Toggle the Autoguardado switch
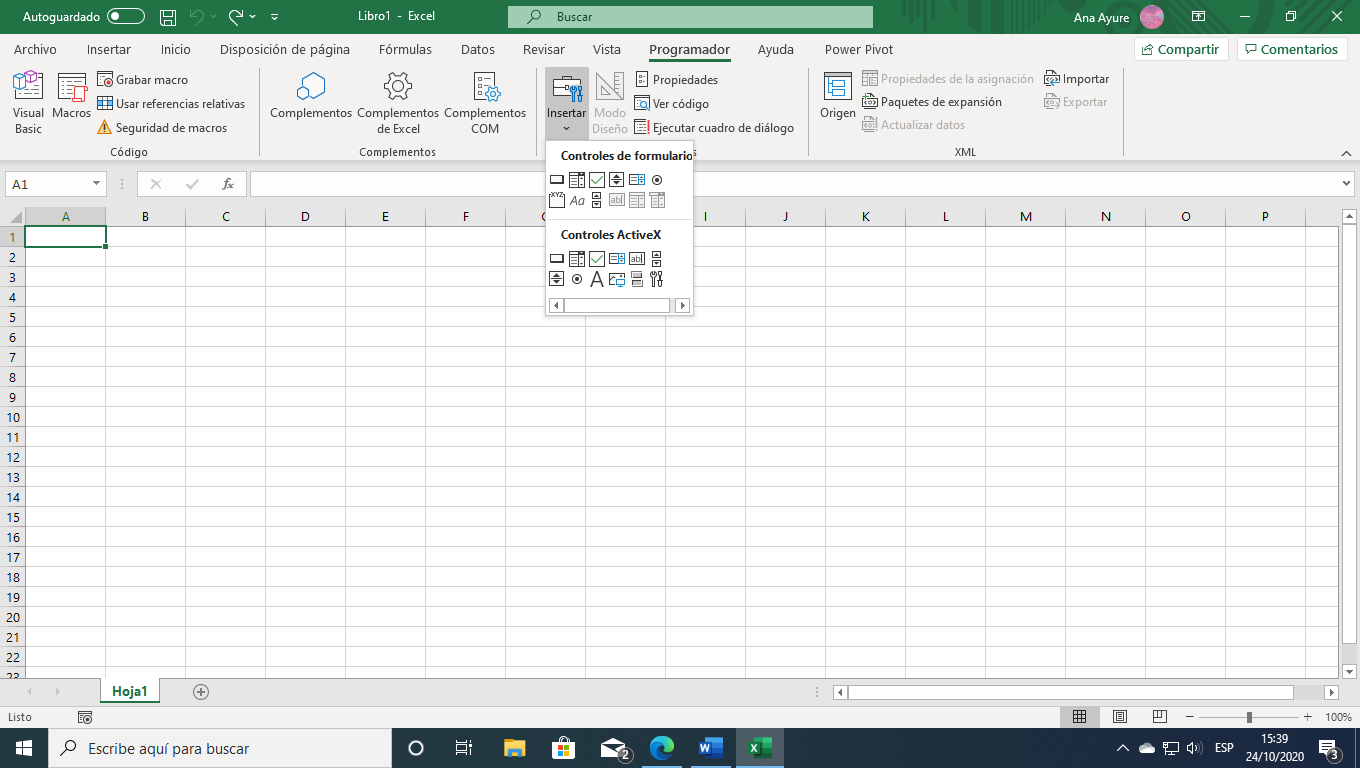 tap(126, 17)
